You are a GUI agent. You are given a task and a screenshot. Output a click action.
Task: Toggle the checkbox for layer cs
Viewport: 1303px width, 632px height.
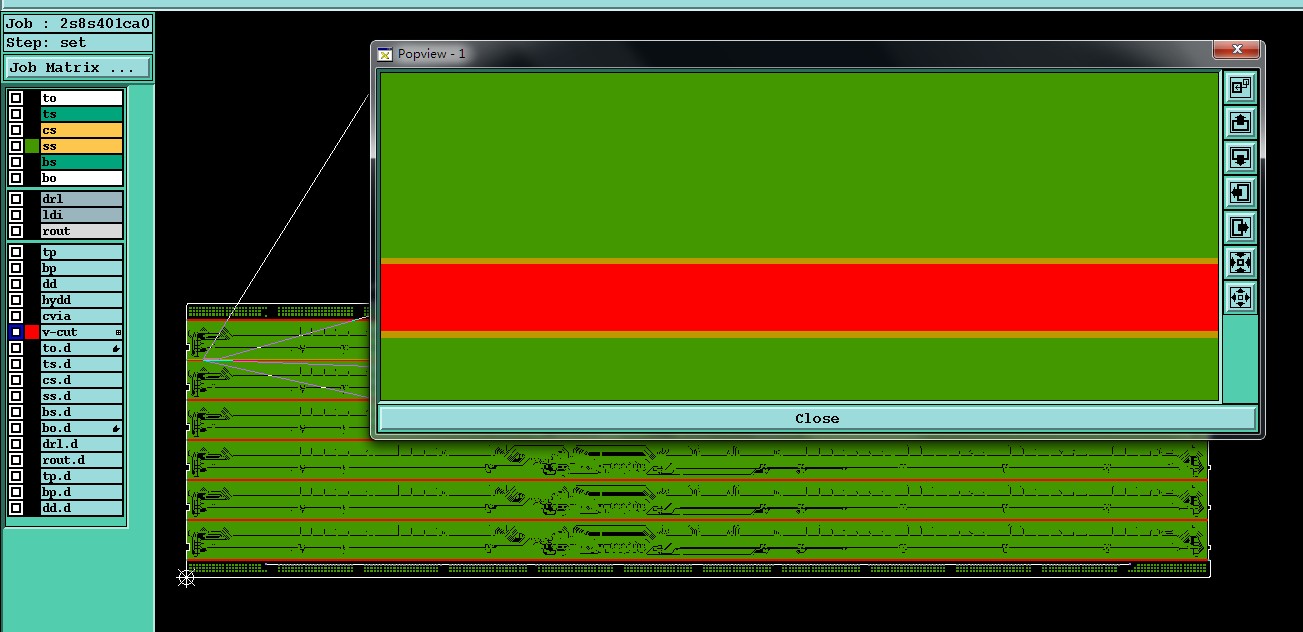16,130
